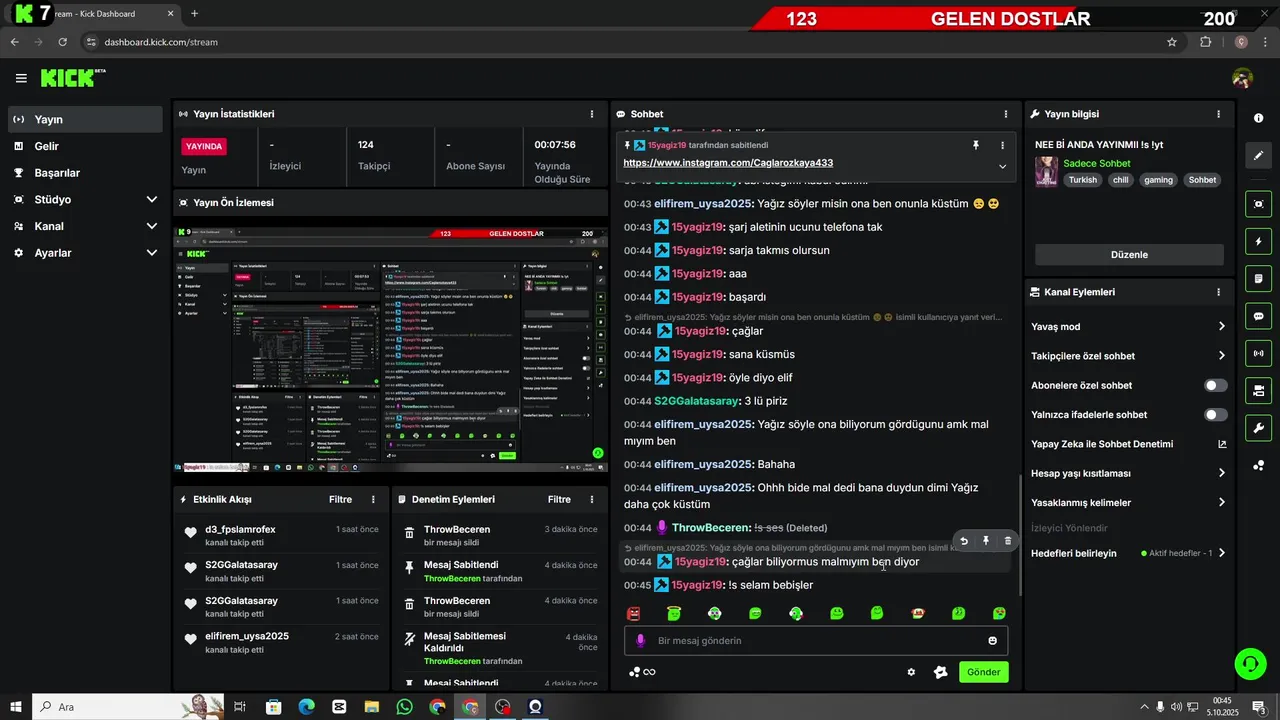Screen dimensions: 1280x720
Task: Open options menu of Sohbet panel
Action: point(1005,114)
